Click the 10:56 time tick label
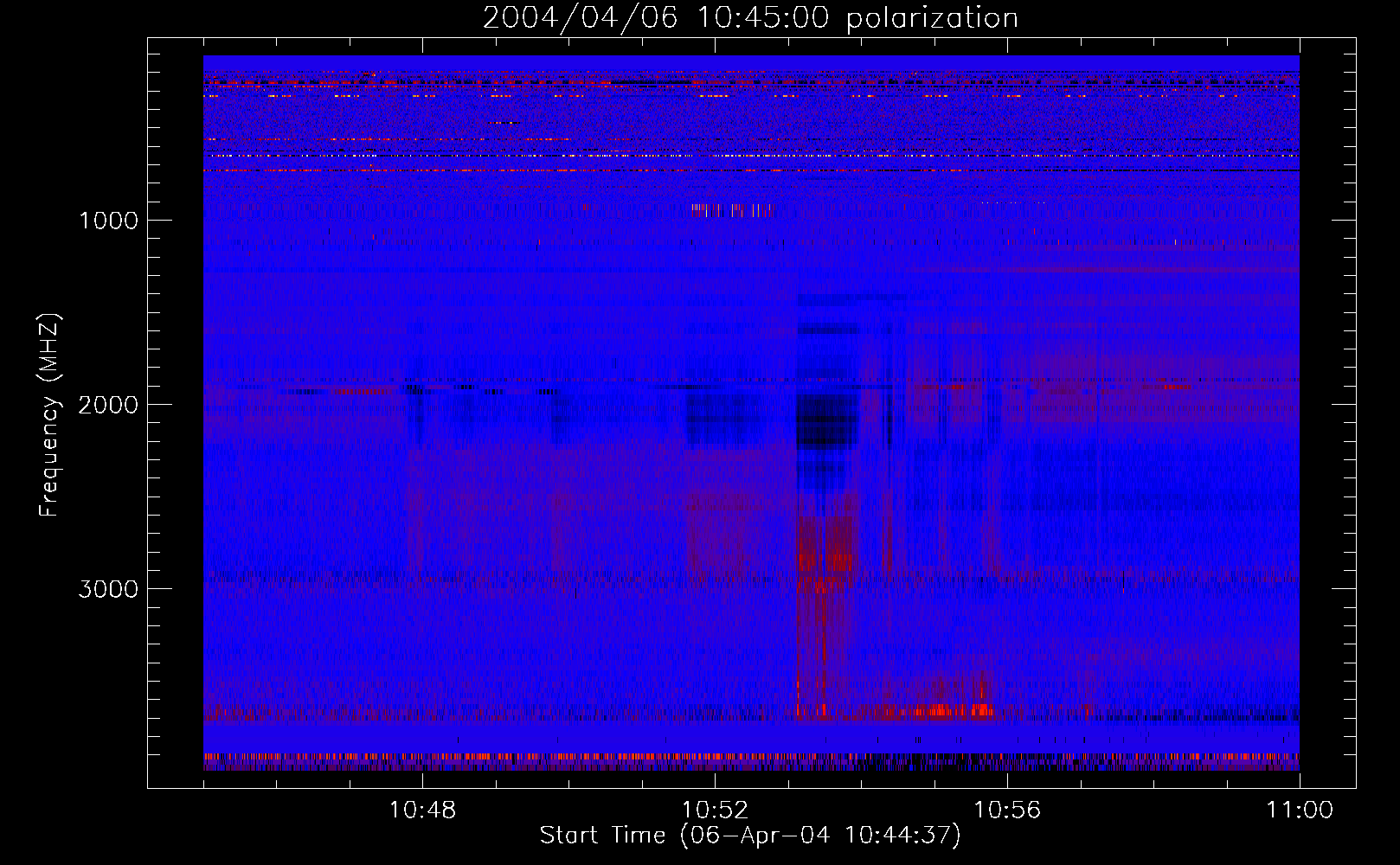 point(1007,811)
